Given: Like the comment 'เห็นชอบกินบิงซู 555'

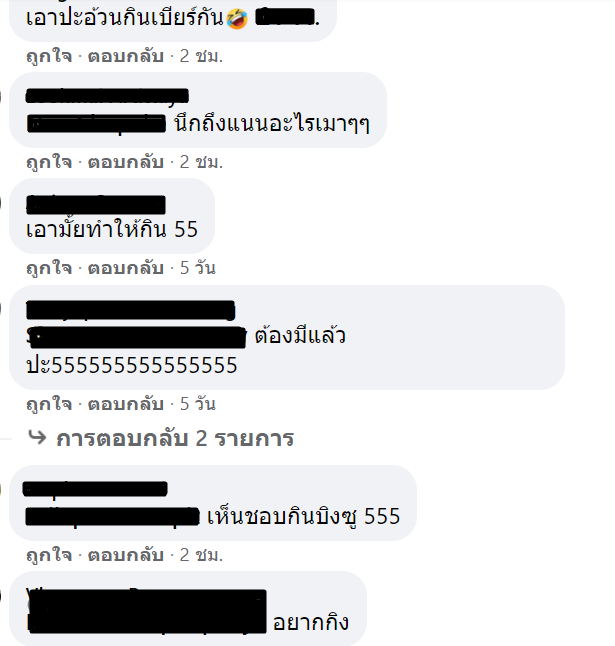Looking at the screenshot, I should [49, 555].
